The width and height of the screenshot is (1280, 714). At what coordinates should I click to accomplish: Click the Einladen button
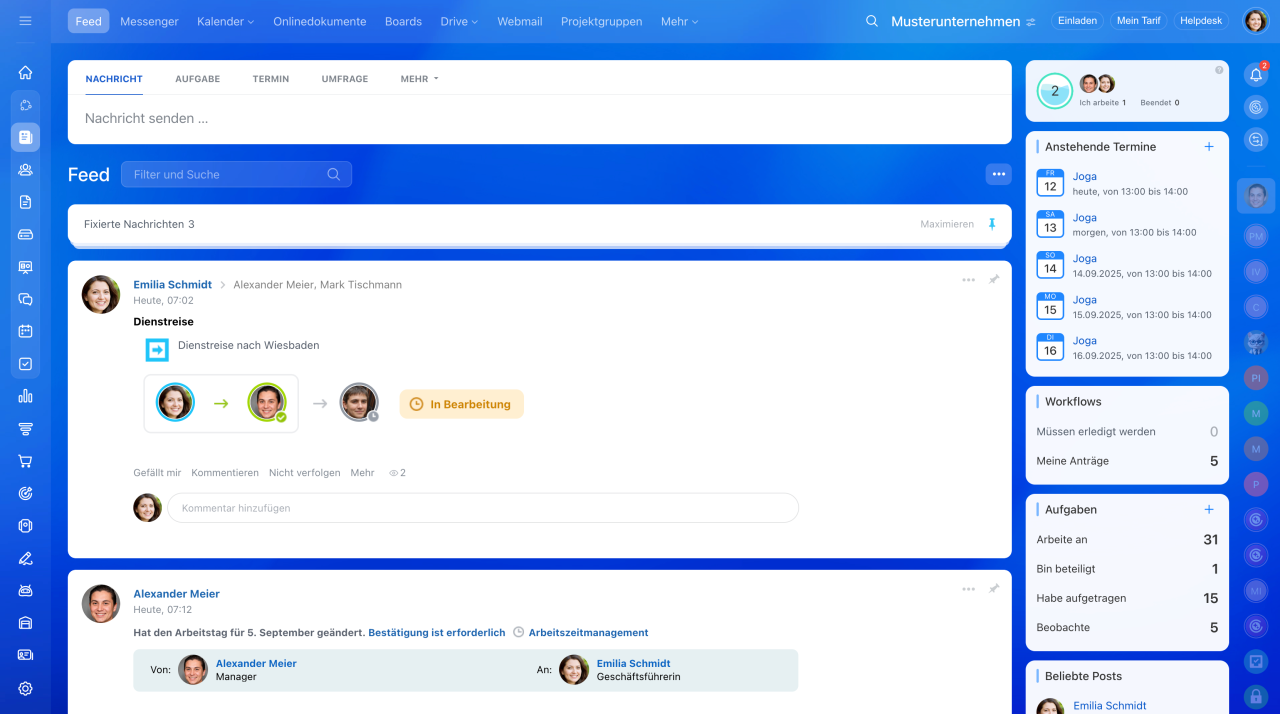1077,21
